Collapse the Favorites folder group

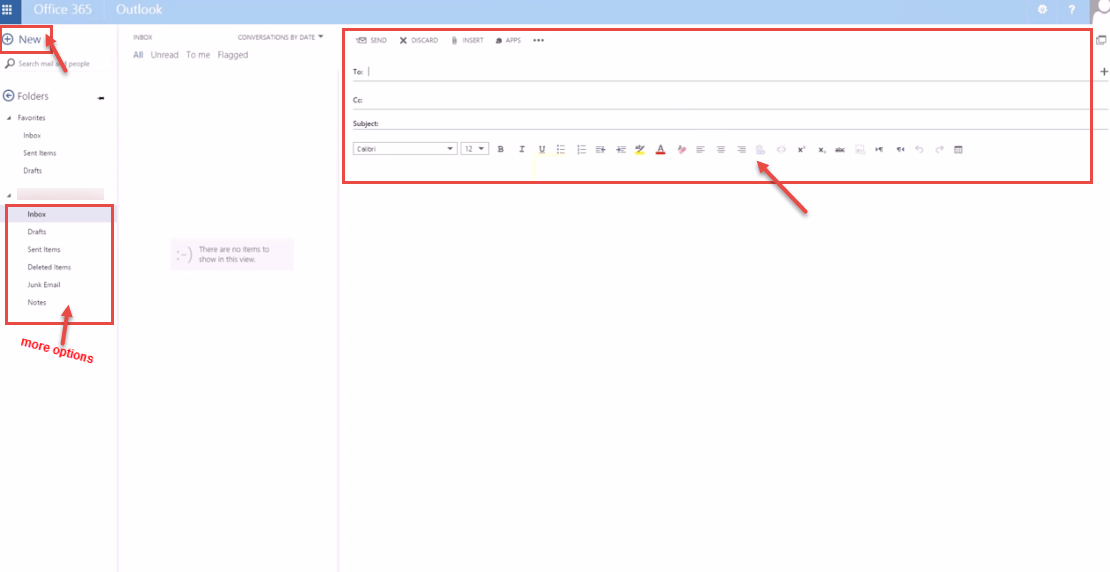point(8,118)
